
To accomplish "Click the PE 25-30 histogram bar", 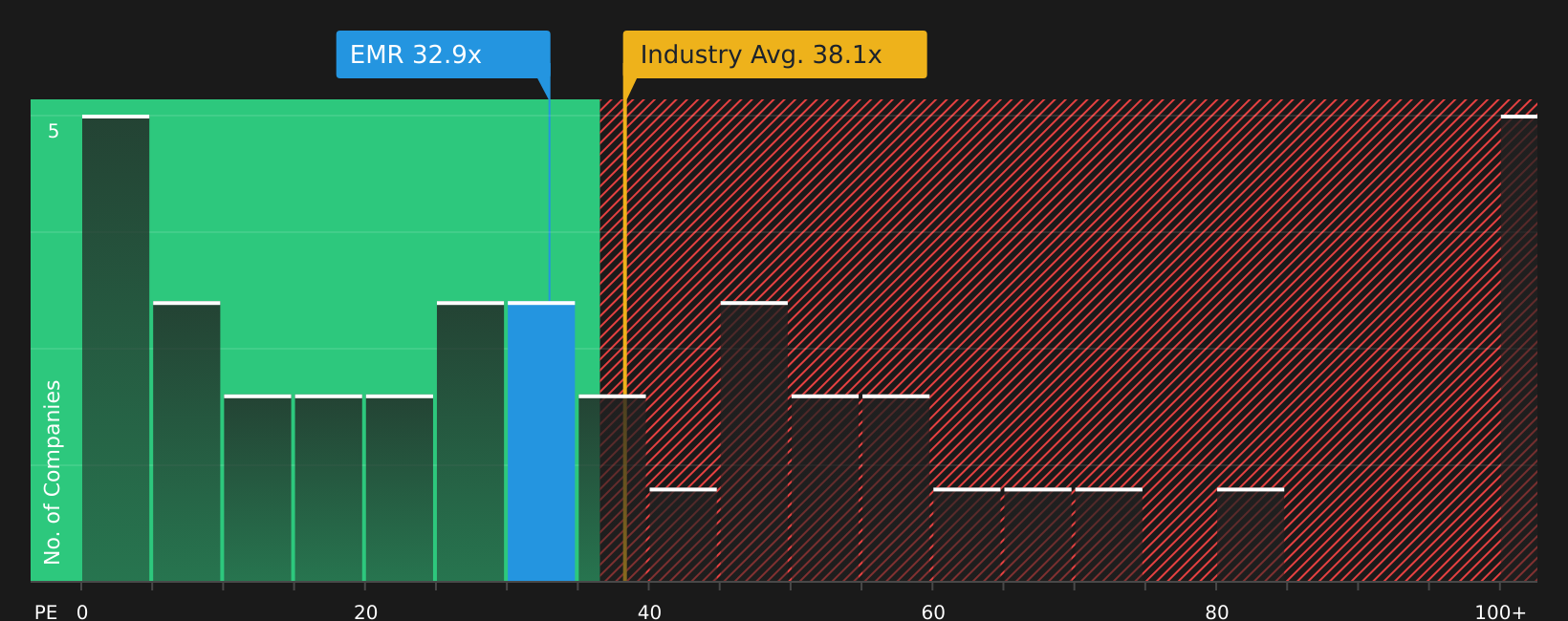I will tap(470, 441).
